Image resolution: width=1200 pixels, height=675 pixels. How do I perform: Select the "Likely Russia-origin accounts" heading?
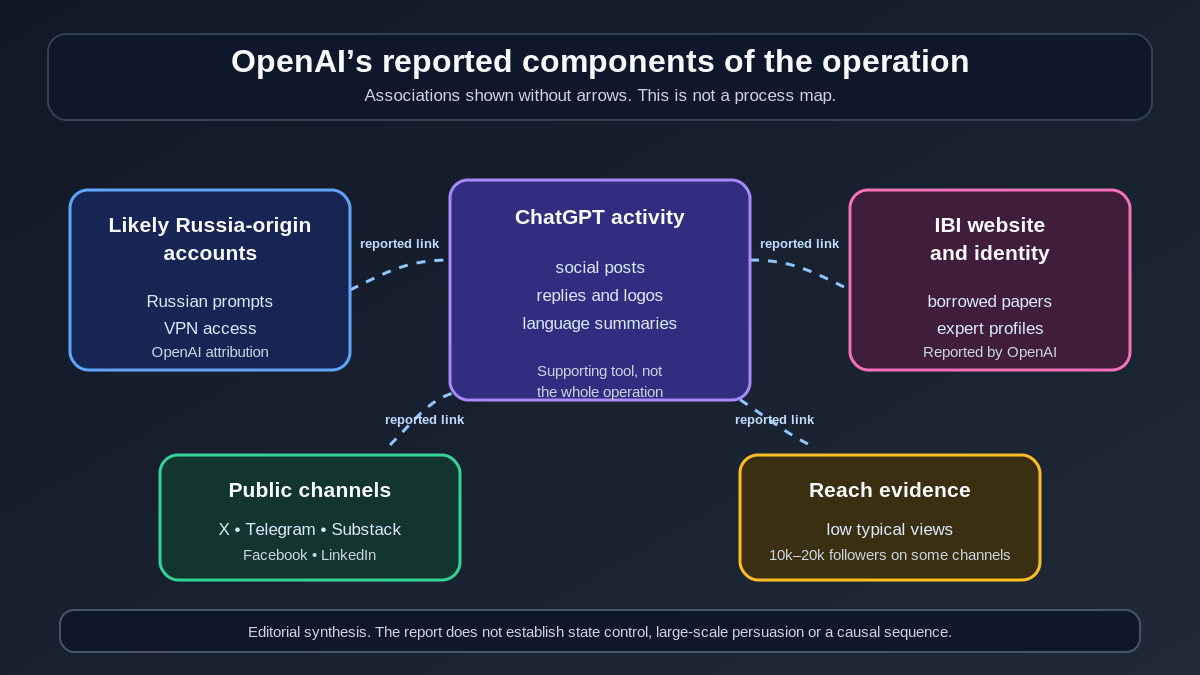210,239
